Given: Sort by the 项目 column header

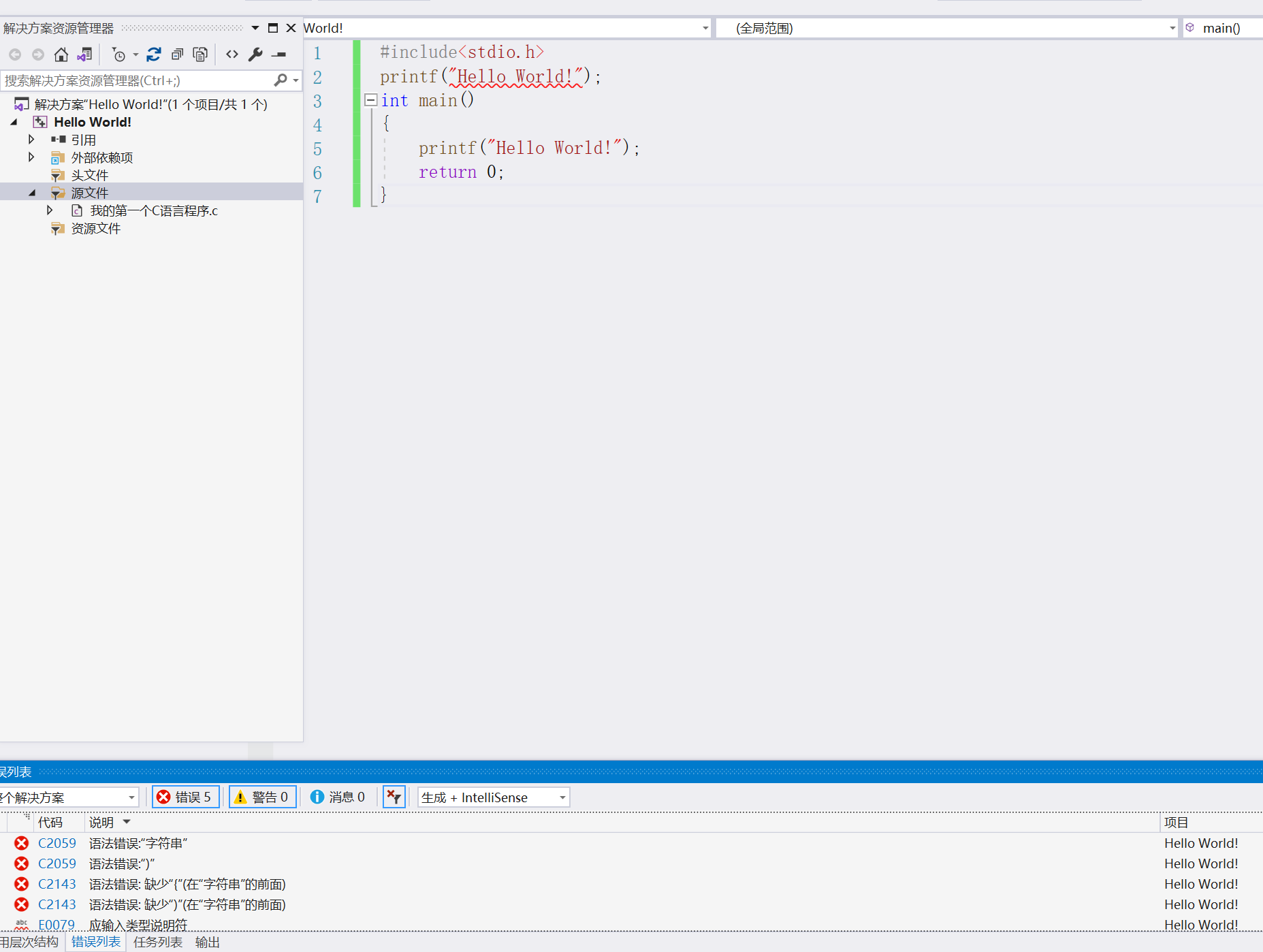Looking at the screenshot, I should pos(1176,822).
